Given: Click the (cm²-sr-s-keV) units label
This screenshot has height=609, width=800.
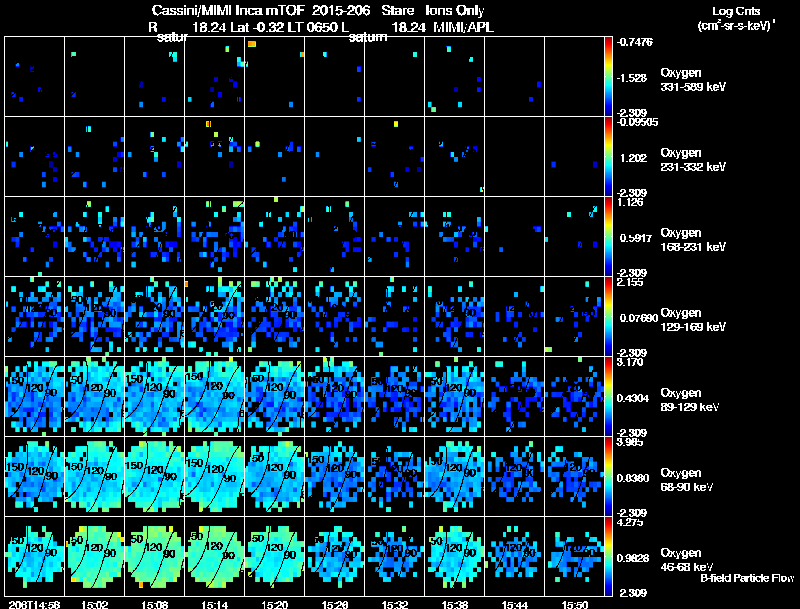Looking at the screenshot, I should 736,26.
